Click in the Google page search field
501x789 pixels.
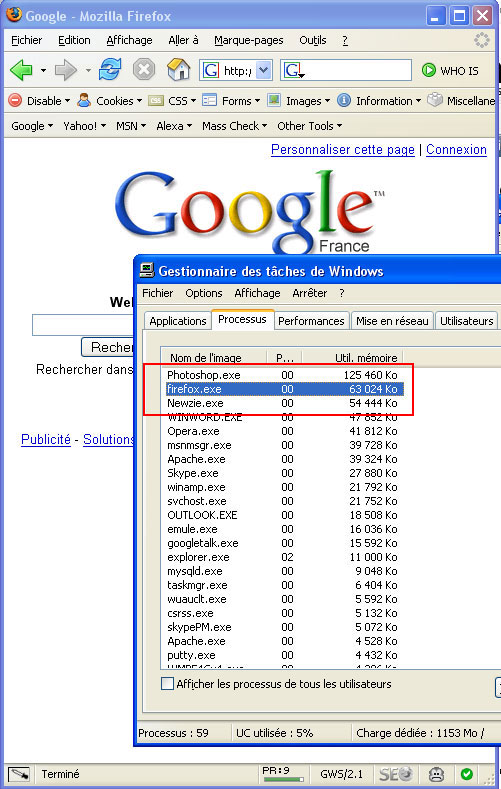[83, 325]
